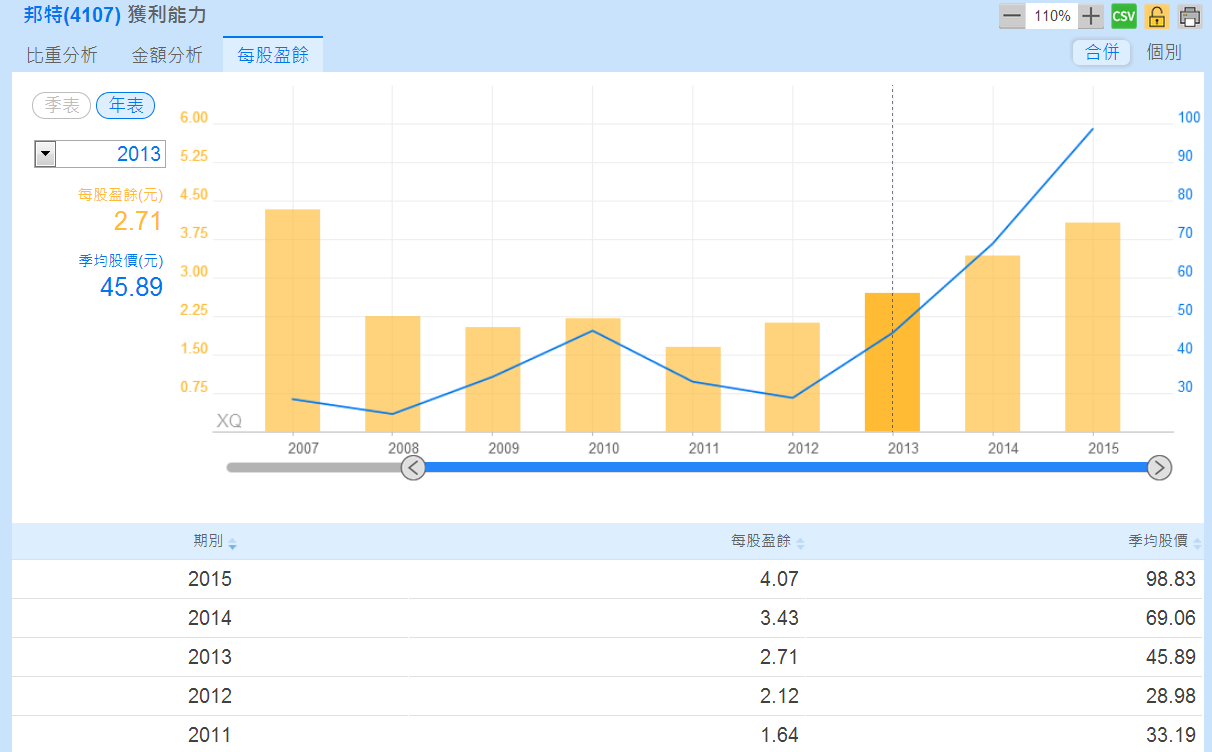
Task: Click the zoom out minus icon
Action: pyautogui.click(x=1012, y=16)
